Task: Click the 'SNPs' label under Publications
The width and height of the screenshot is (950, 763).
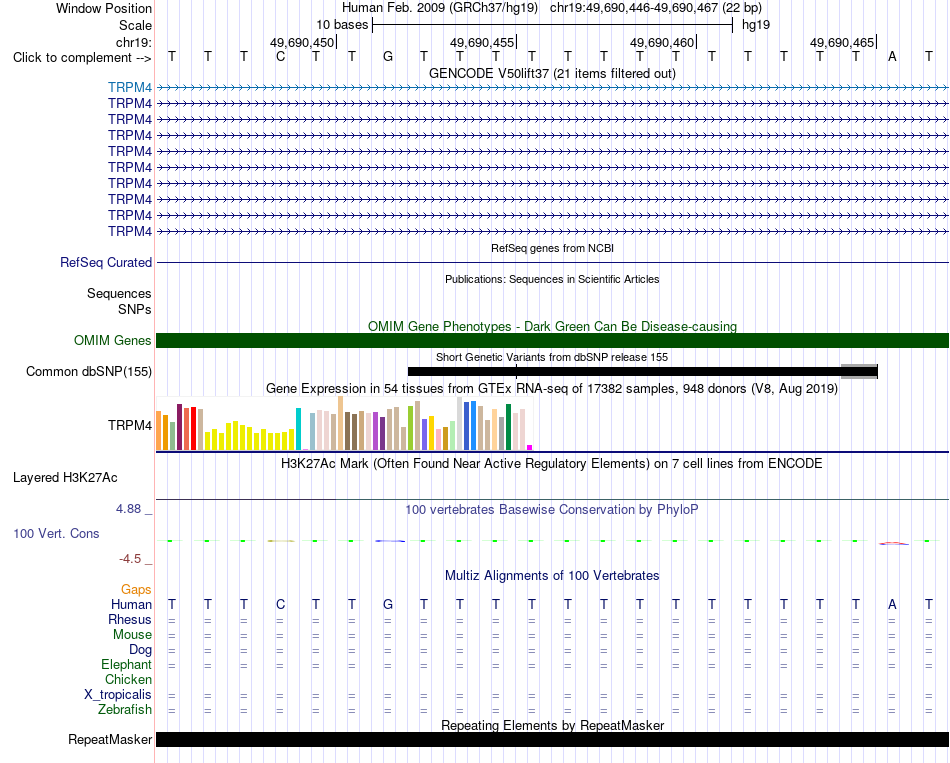Action: [x=135, y=310]
